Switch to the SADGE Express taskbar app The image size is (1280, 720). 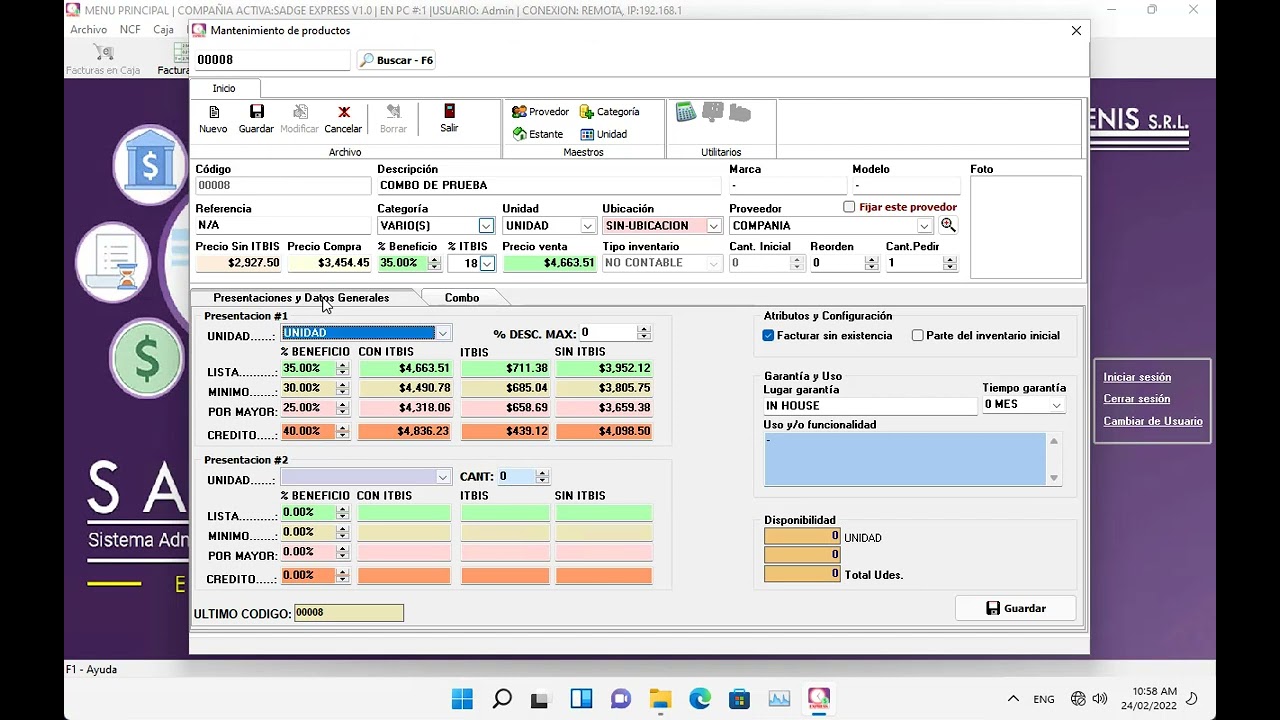818,698
